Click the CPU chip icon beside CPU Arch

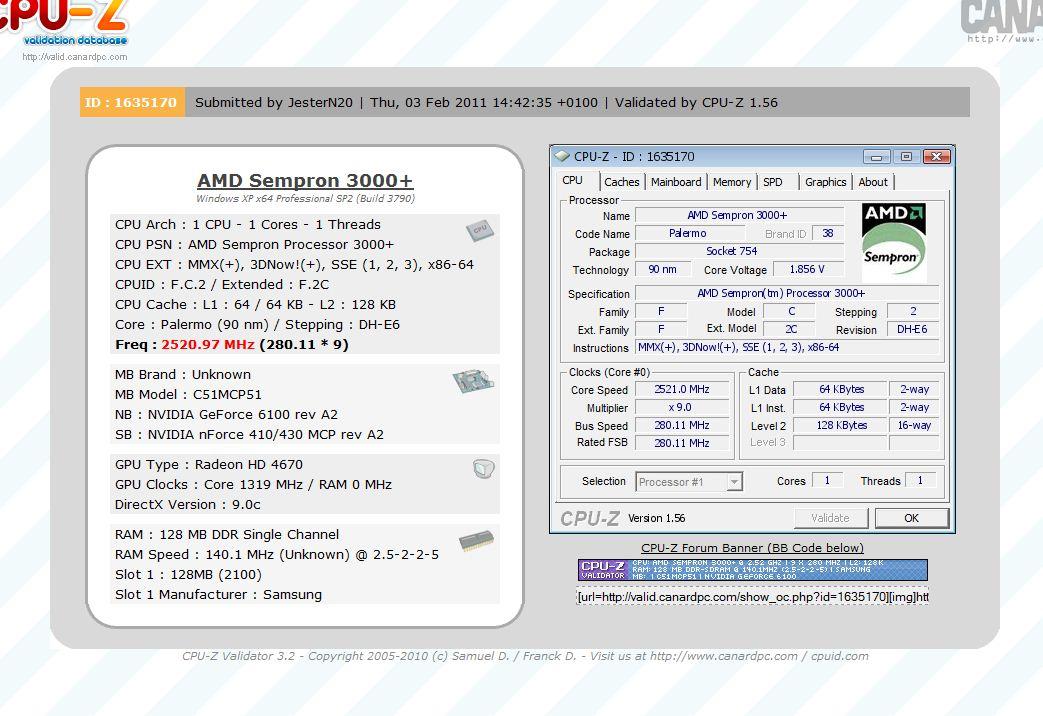tap(480, 230)
